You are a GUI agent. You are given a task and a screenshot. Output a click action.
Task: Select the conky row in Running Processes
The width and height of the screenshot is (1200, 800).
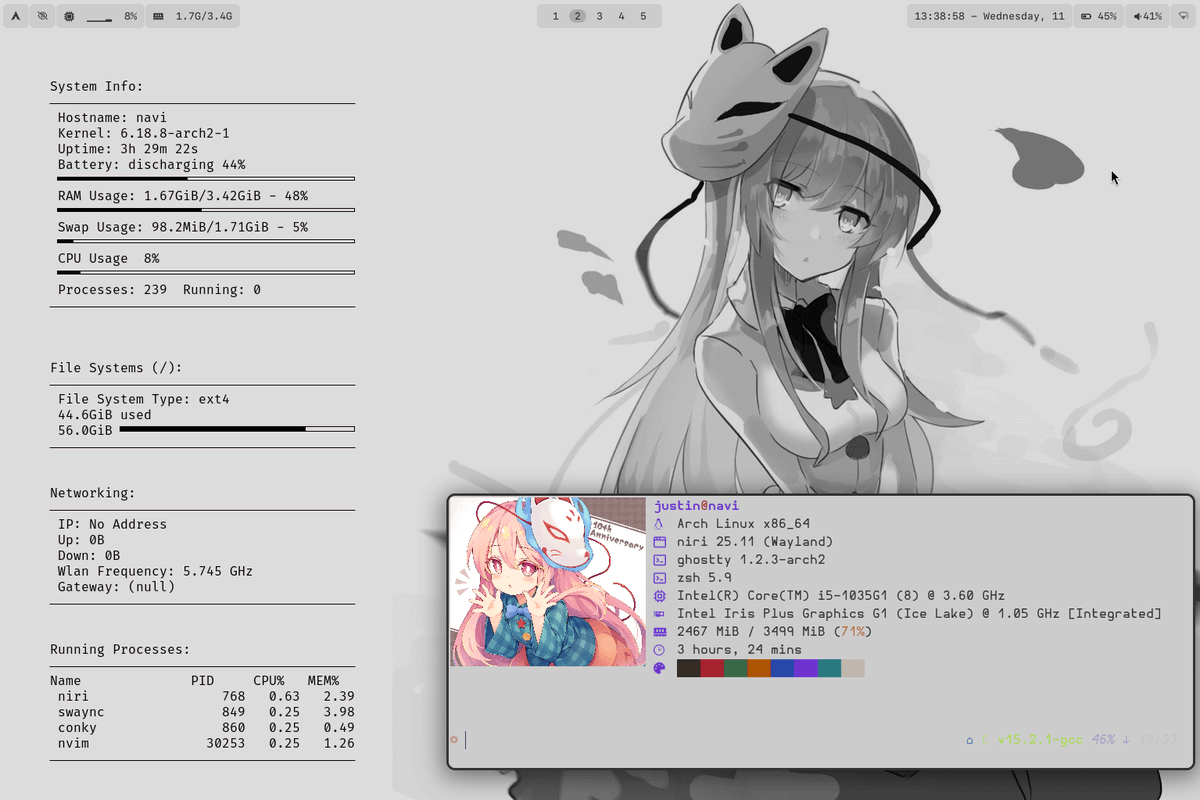pos(206,727)
